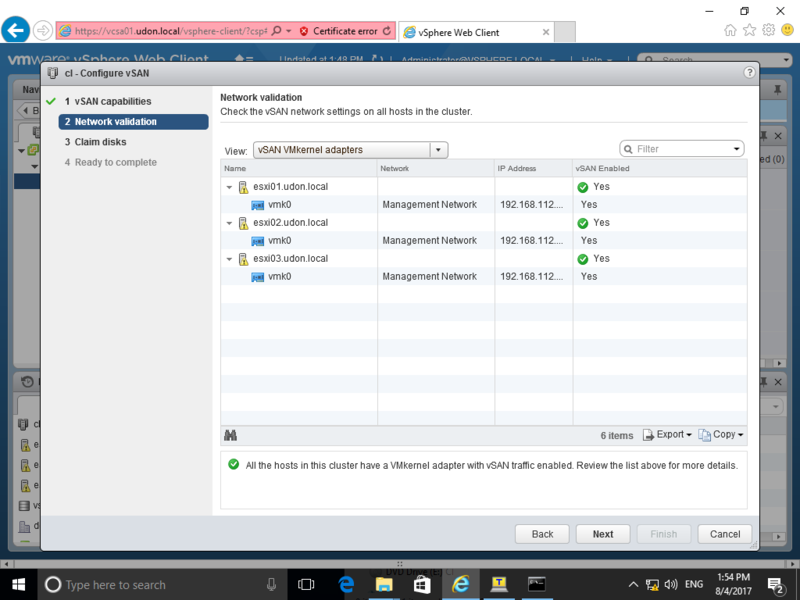Screen dimensions: 800x600
Task: Collapse esxi01.udon.local tree row
Action: point(229,187)
